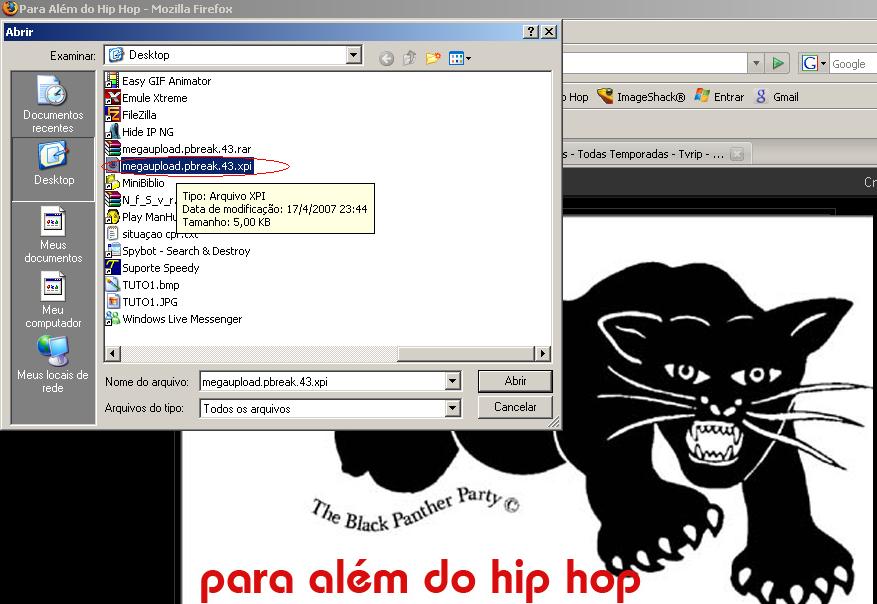Click the Abrir button
The image size is (877, 604).
[x=515, y=381]
